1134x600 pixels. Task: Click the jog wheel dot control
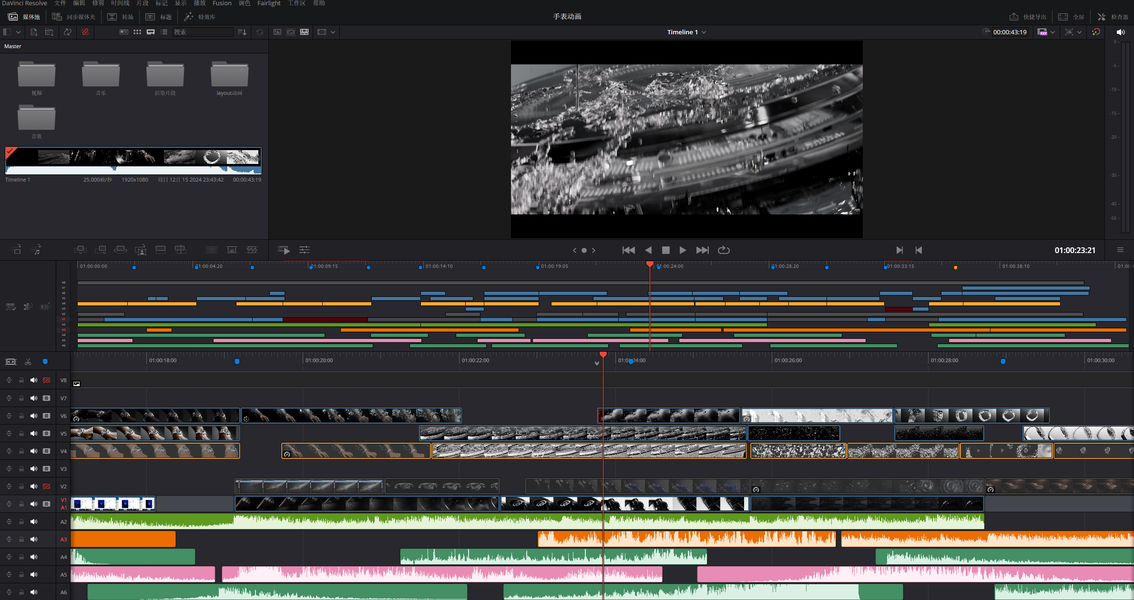(584, 250)
